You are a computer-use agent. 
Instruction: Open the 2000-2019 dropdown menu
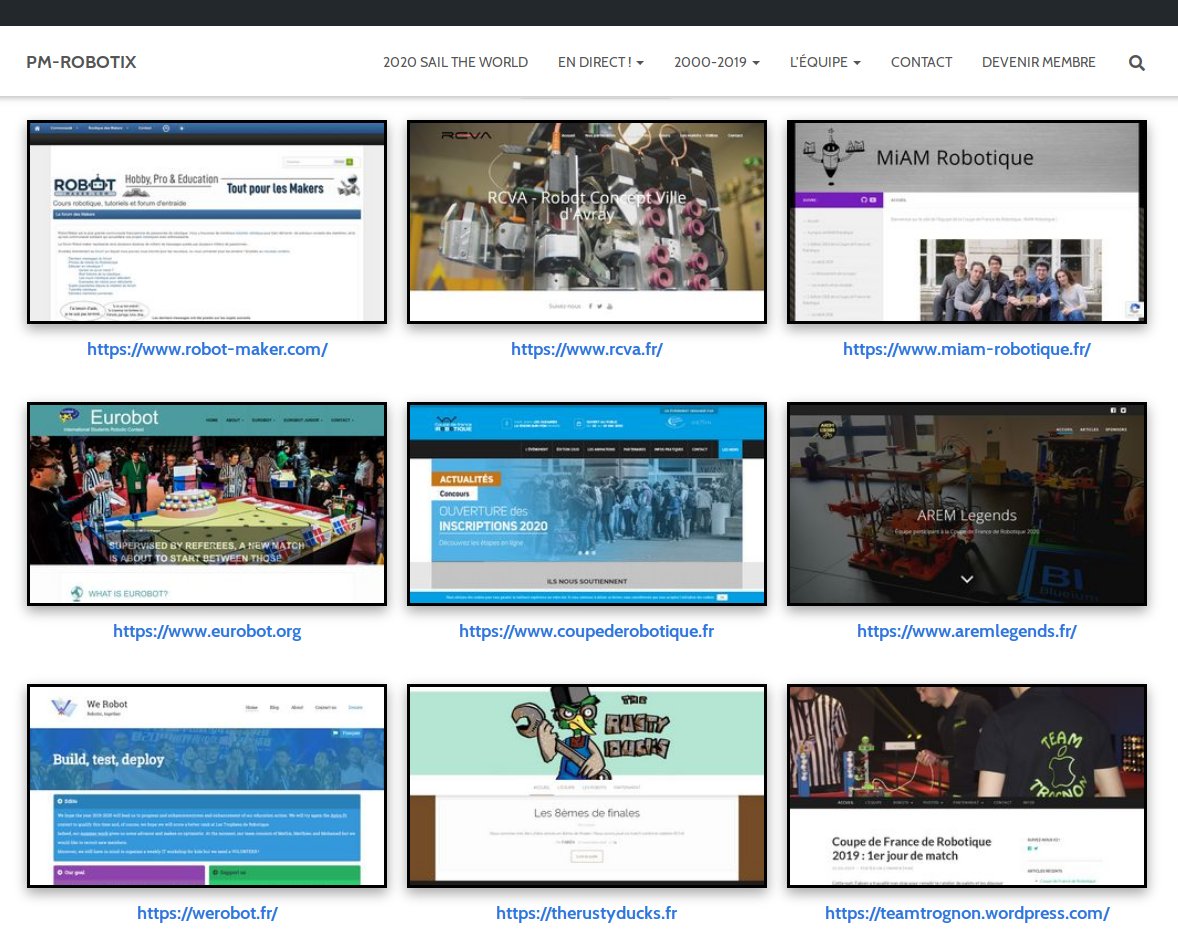pos(716,62)
